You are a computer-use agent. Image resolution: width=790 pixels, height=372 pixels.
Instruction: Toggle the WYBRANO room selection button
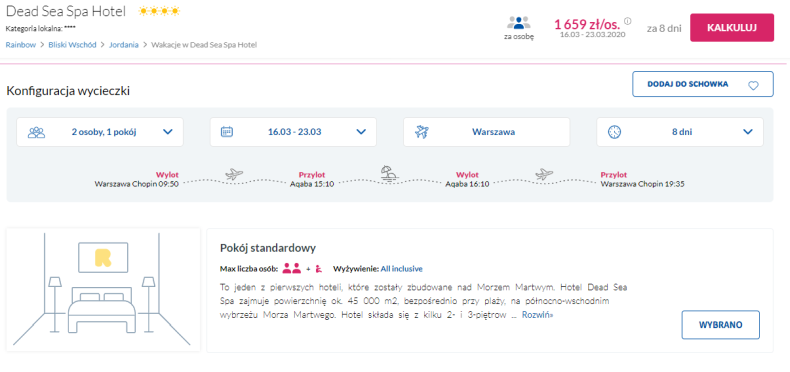720,325
